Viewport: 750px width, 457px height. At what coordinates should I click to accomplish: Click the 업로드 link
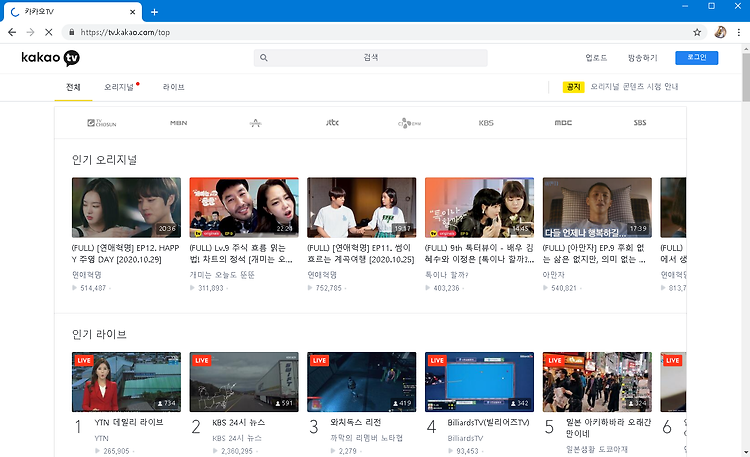596,58
